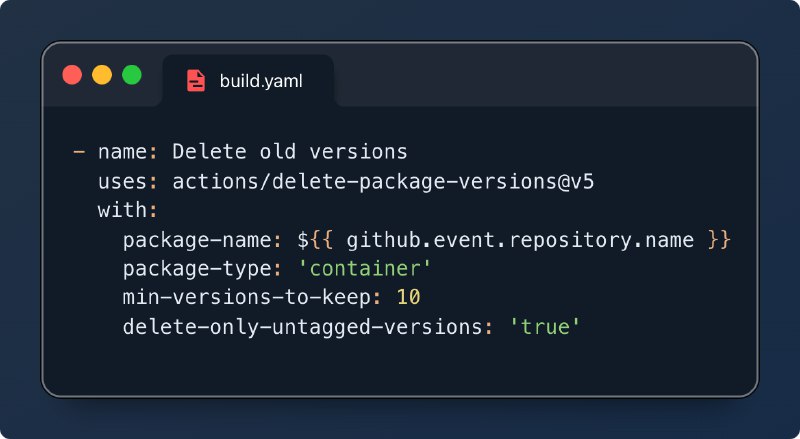Click the 'true' string value

[x=544, y=327]
